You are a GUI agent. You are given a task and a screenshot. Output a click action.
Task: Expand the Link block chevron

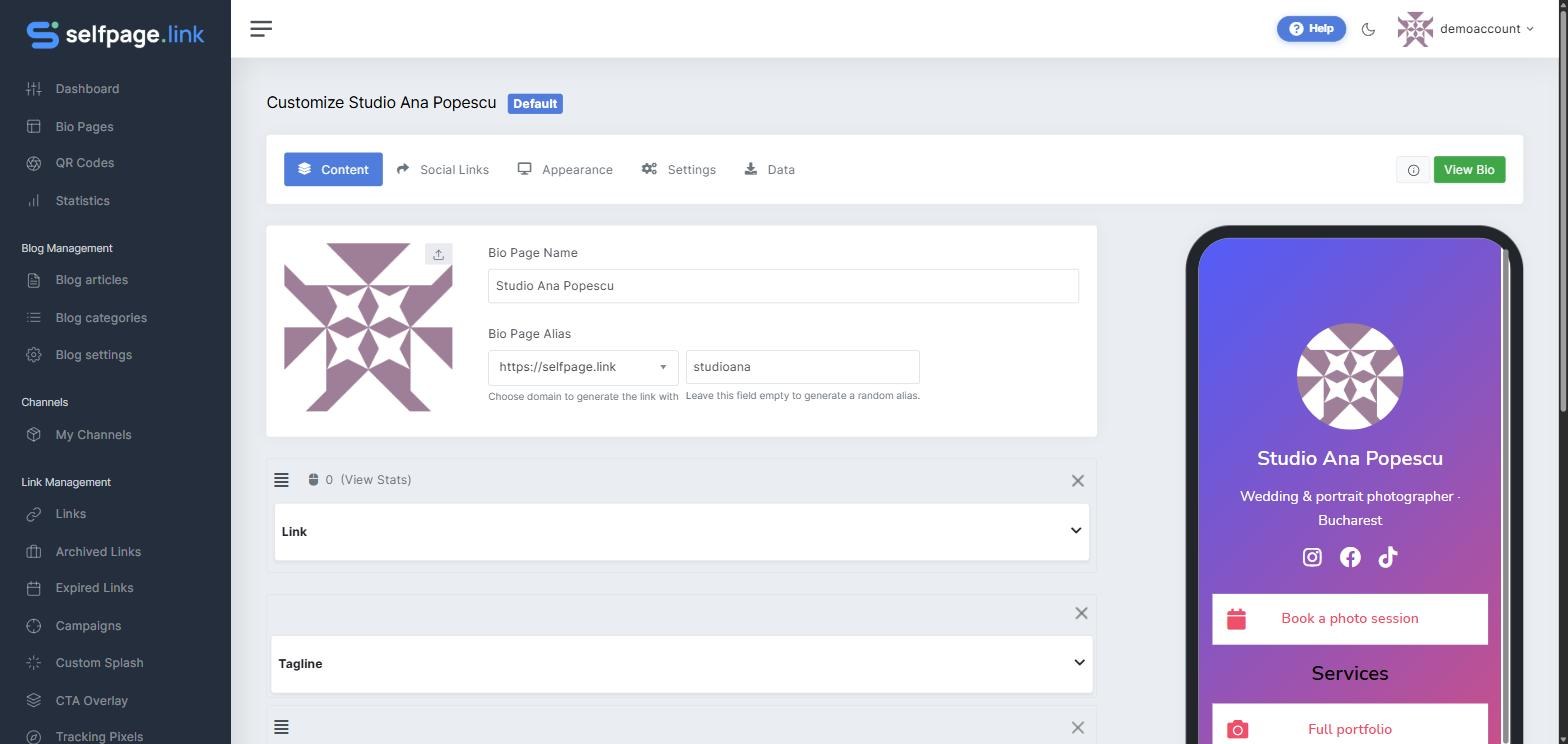click(1076, 531)
